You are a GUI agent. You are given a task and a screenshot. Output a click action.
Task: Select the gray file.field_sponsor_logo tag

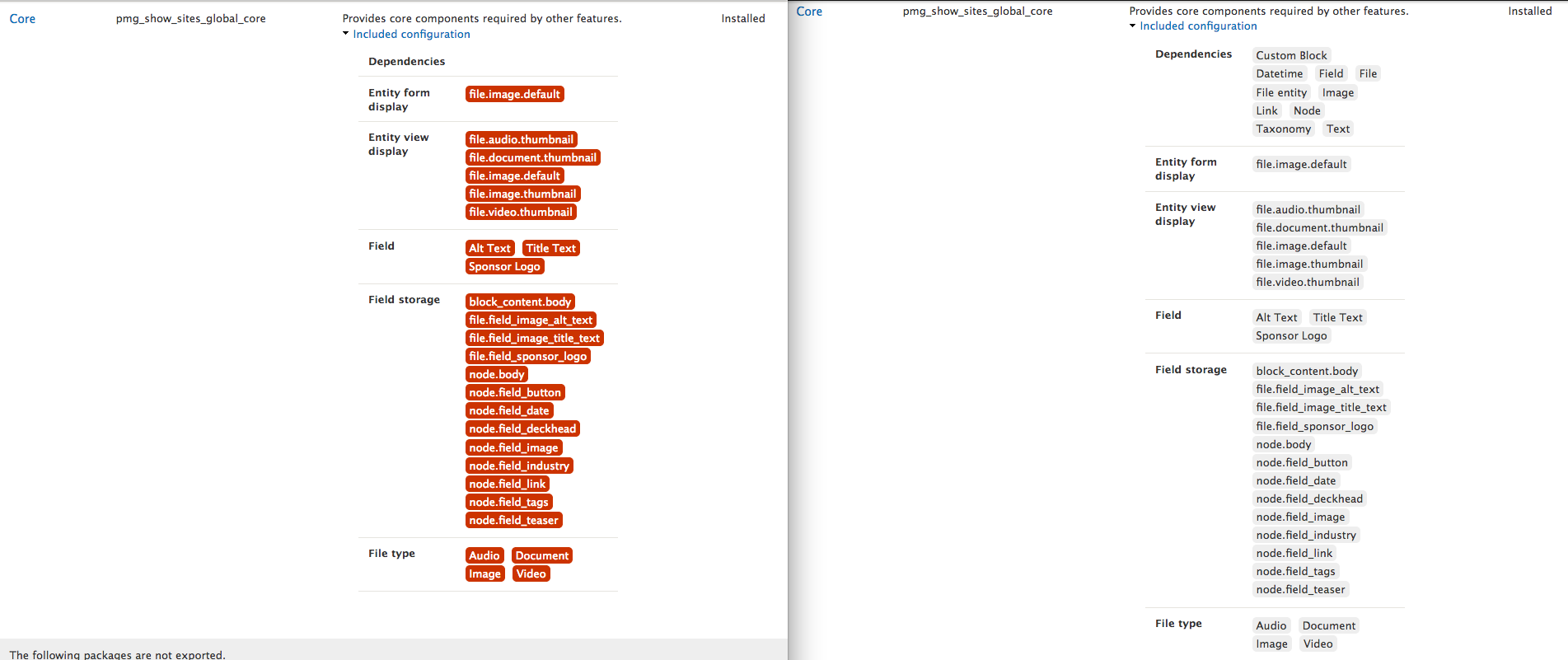[x=1315, y=426]
